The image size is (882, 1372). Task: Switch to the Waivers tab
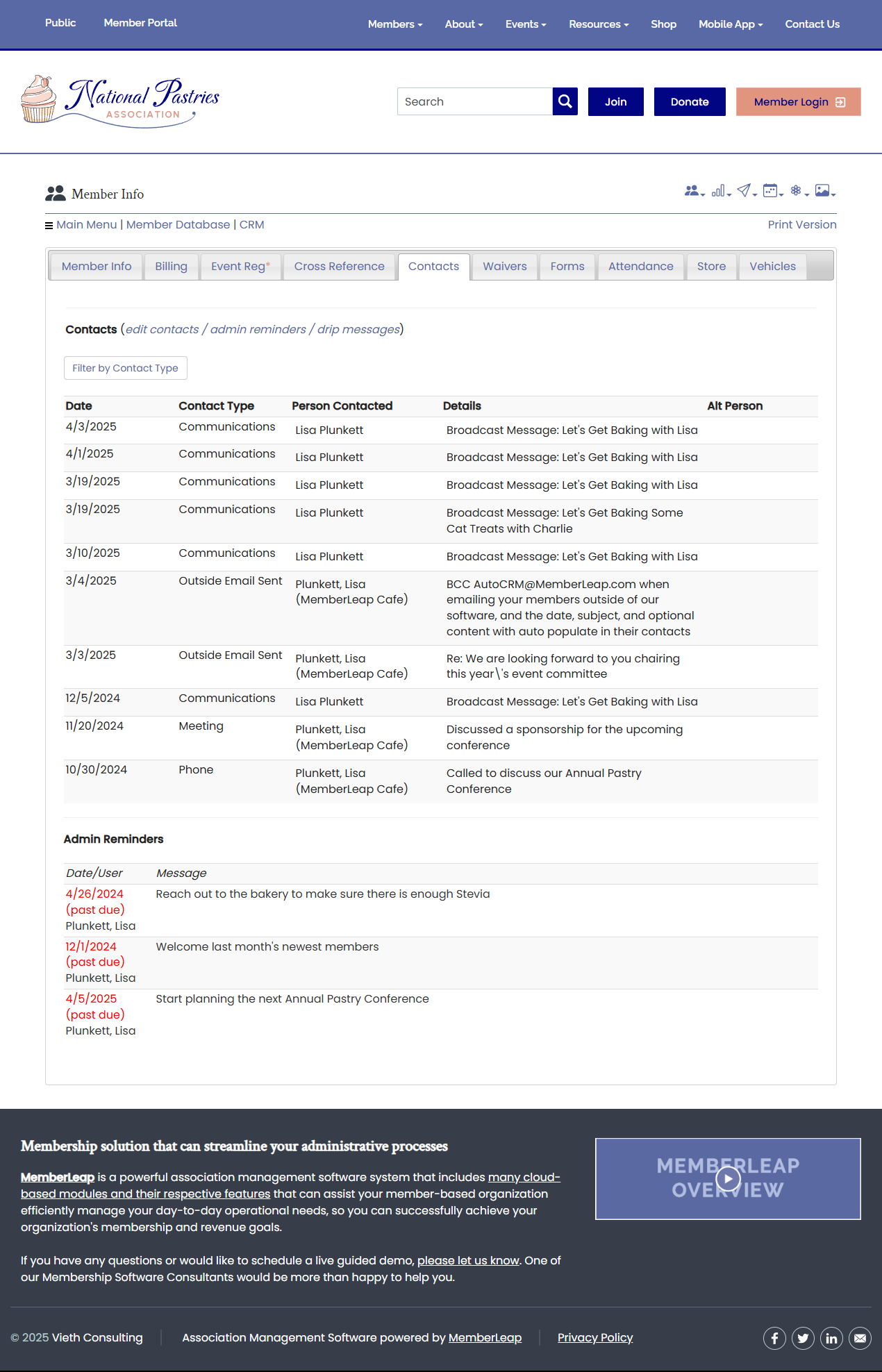[x=505, y=267]
